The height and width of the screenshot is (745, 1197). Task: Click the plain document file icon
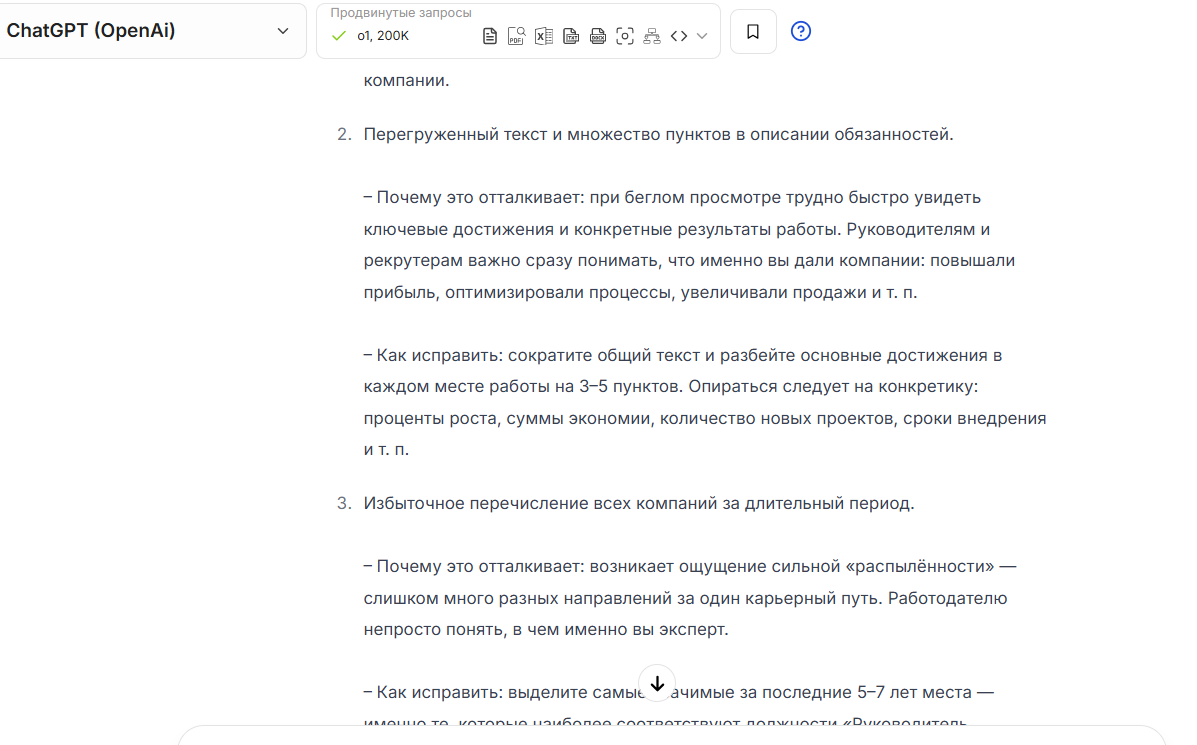pos(490,36)
